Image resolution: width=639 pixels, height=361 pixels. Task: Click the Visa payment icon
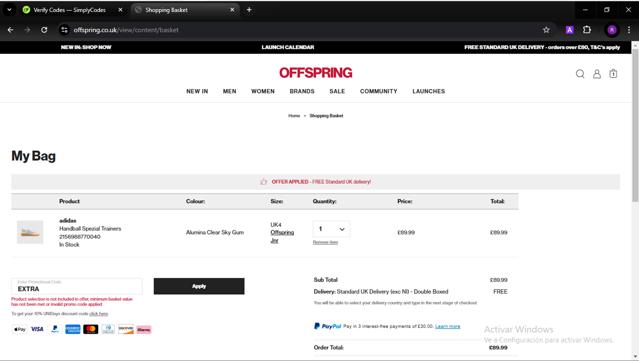[37, 329]
